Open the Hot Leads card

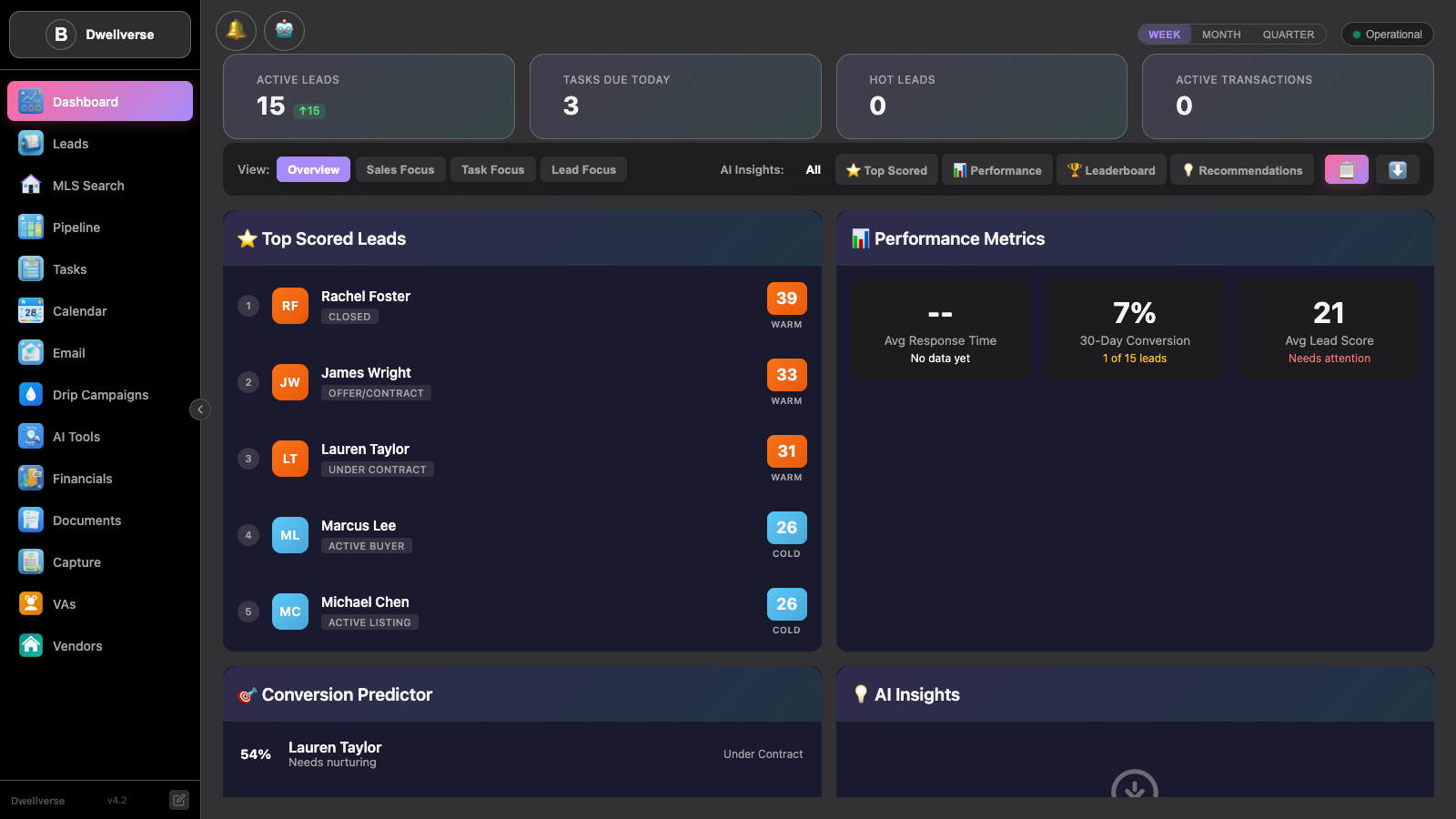pos(982,96)
